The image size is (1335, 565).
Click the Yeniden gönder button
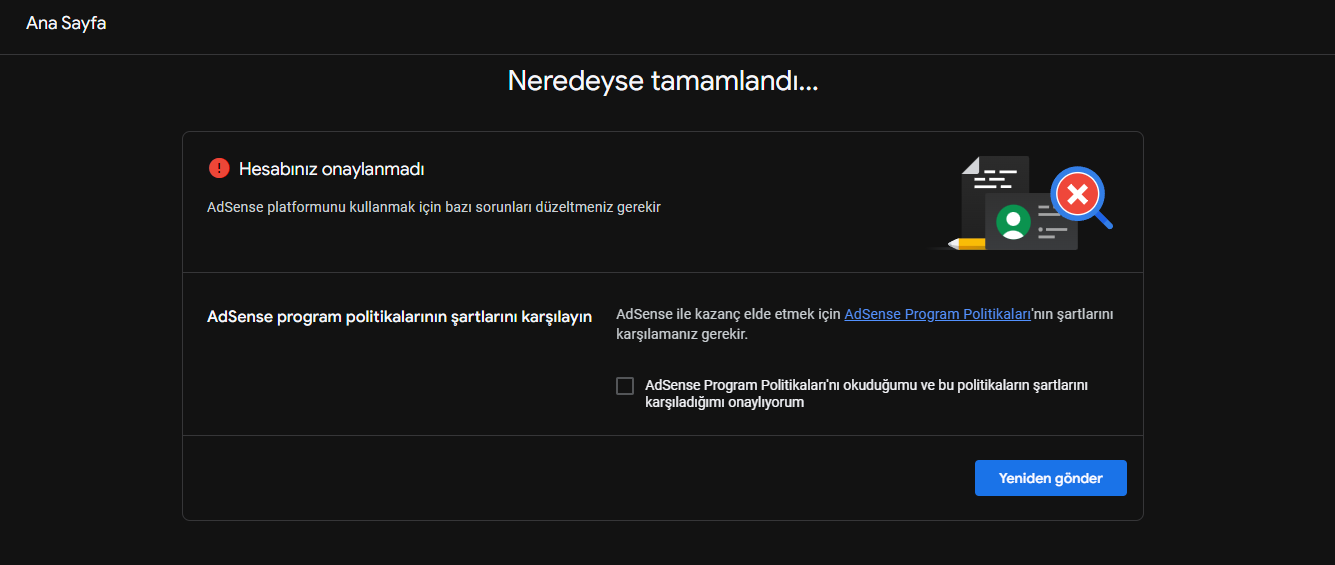tap(1051, 478)
